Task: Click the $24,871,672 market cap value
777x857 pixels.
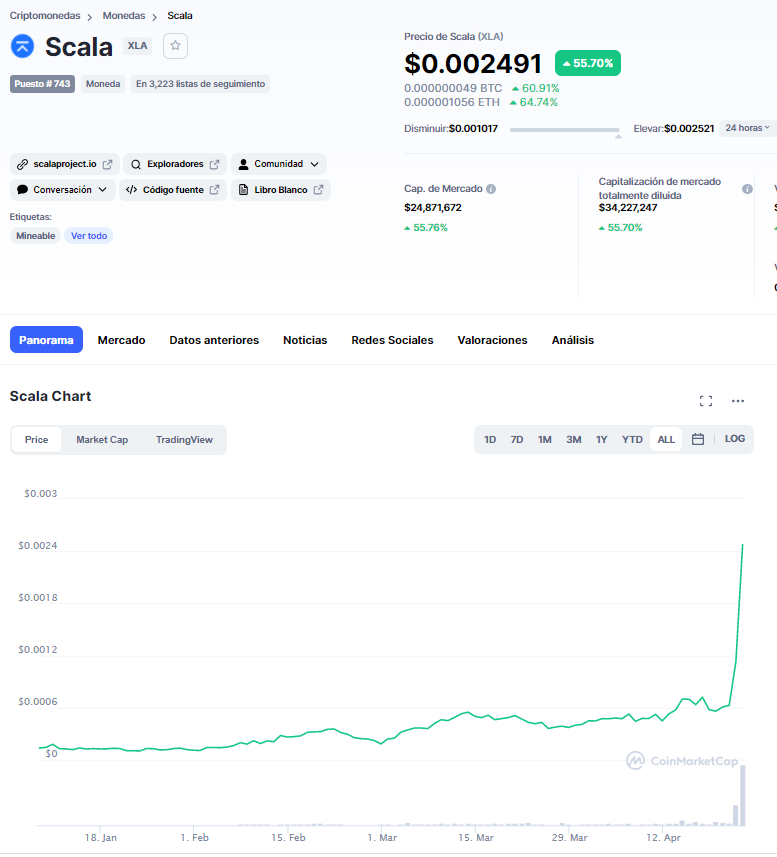Action: (433, 208)
